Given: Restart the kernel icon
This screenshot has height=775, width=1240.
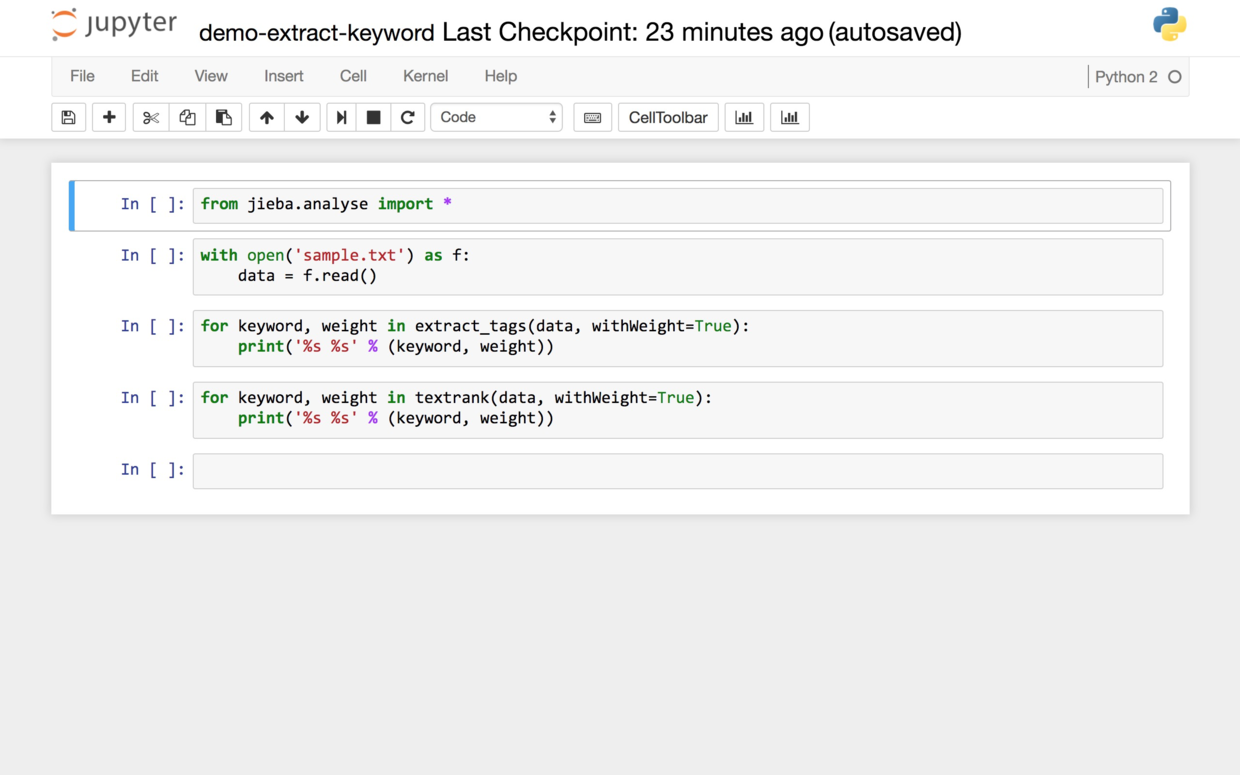Looking at the screenshot, I should [407, 117].
